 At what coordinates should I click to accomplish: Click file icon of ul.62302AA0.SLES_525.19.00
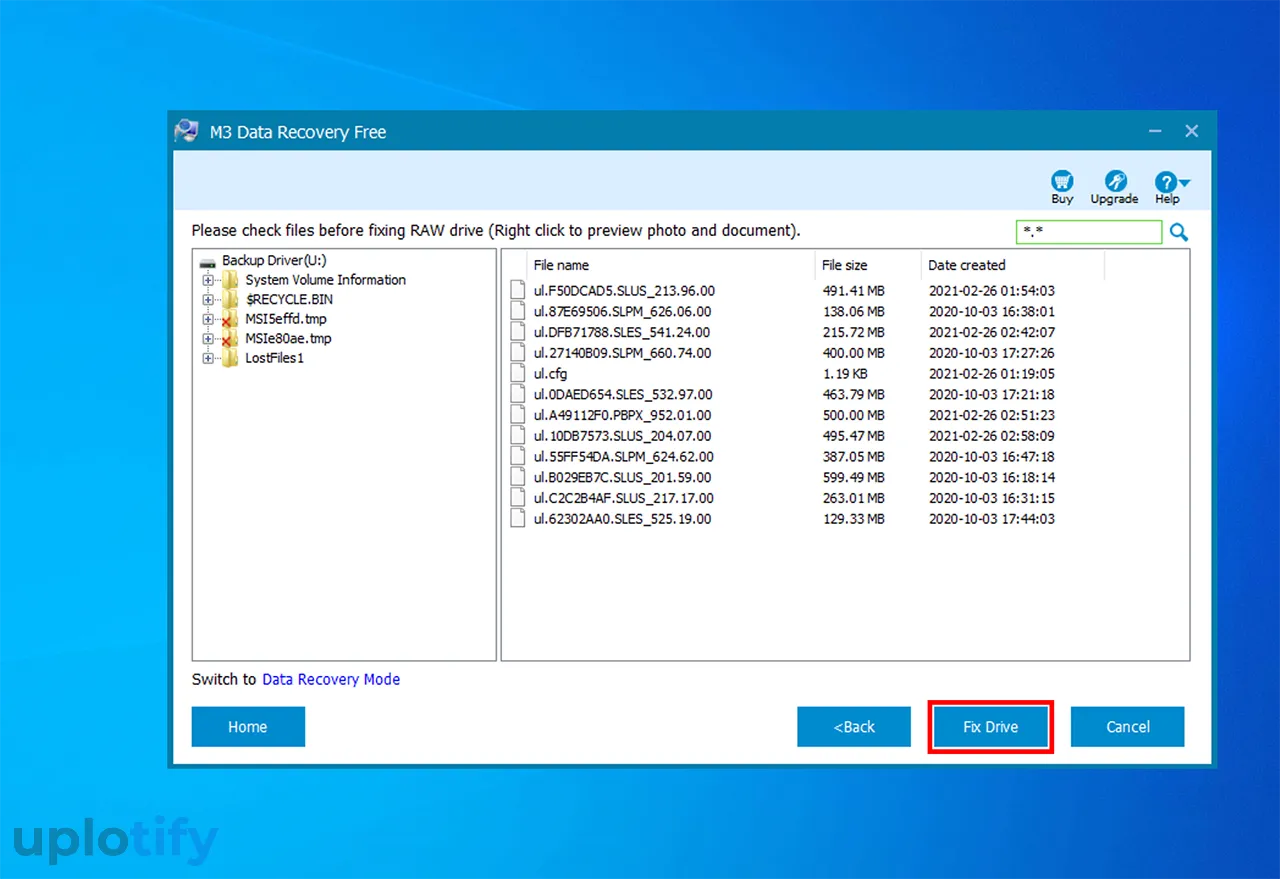point(517,518)
